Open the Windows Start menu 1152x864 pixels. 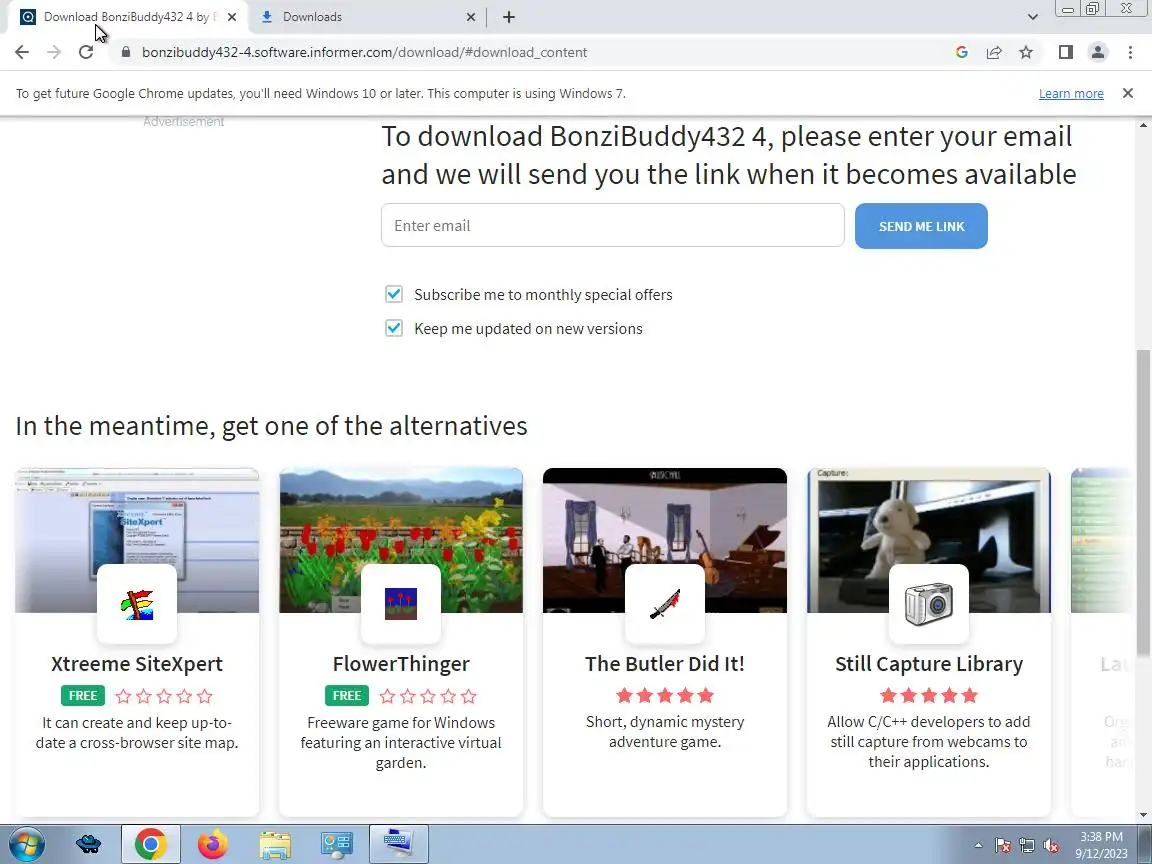[26, 844]
